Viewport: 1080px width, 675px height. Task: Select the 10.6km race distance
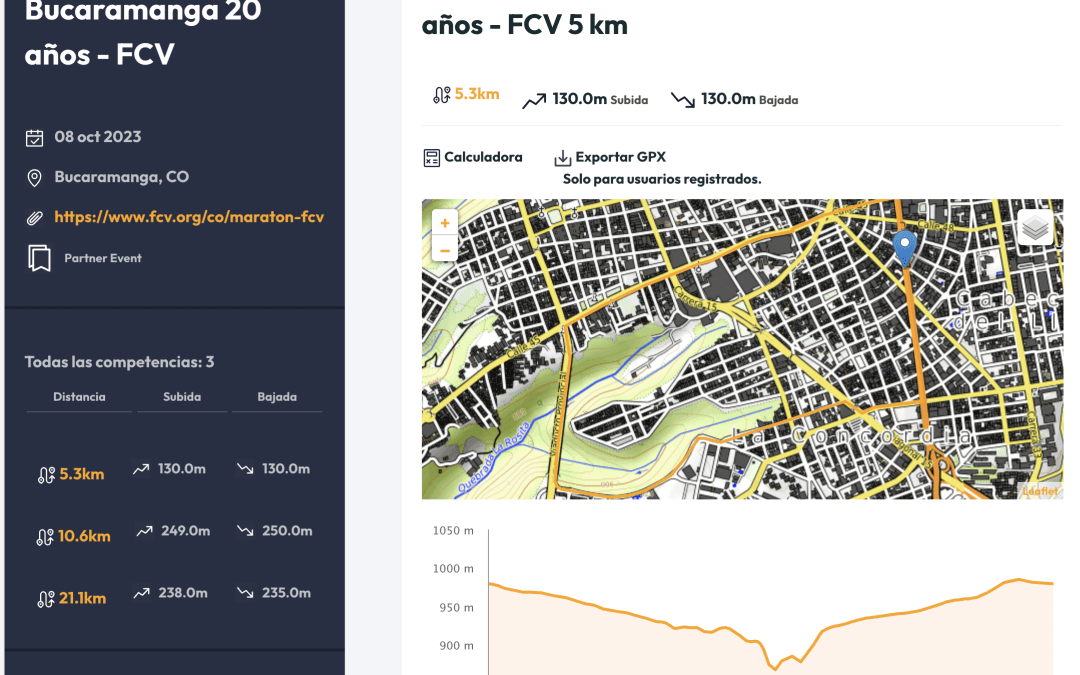83,536
